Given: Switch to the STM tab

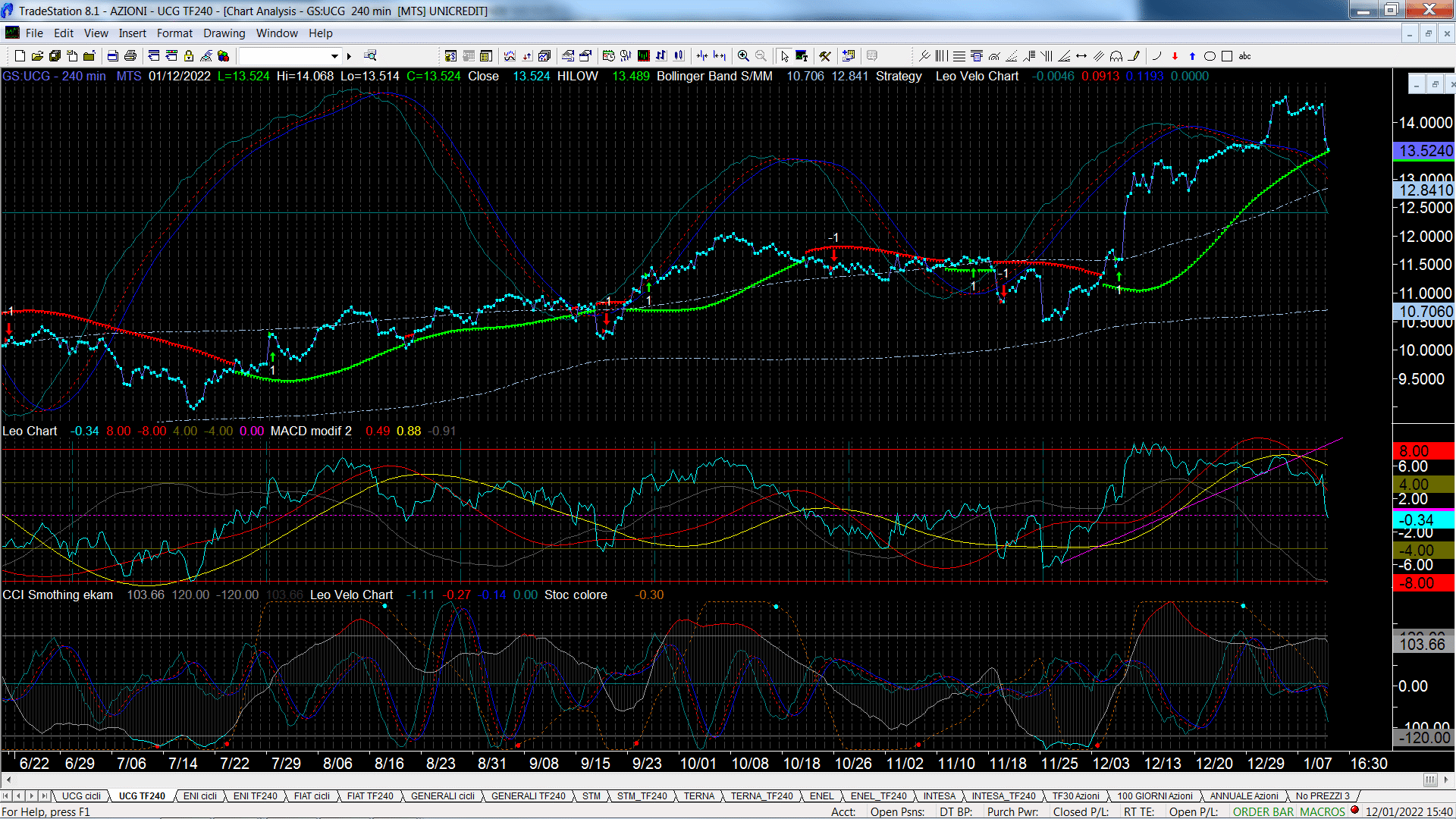Looking at the screenshot, I should pyautogui.click(x=591, y=795).
